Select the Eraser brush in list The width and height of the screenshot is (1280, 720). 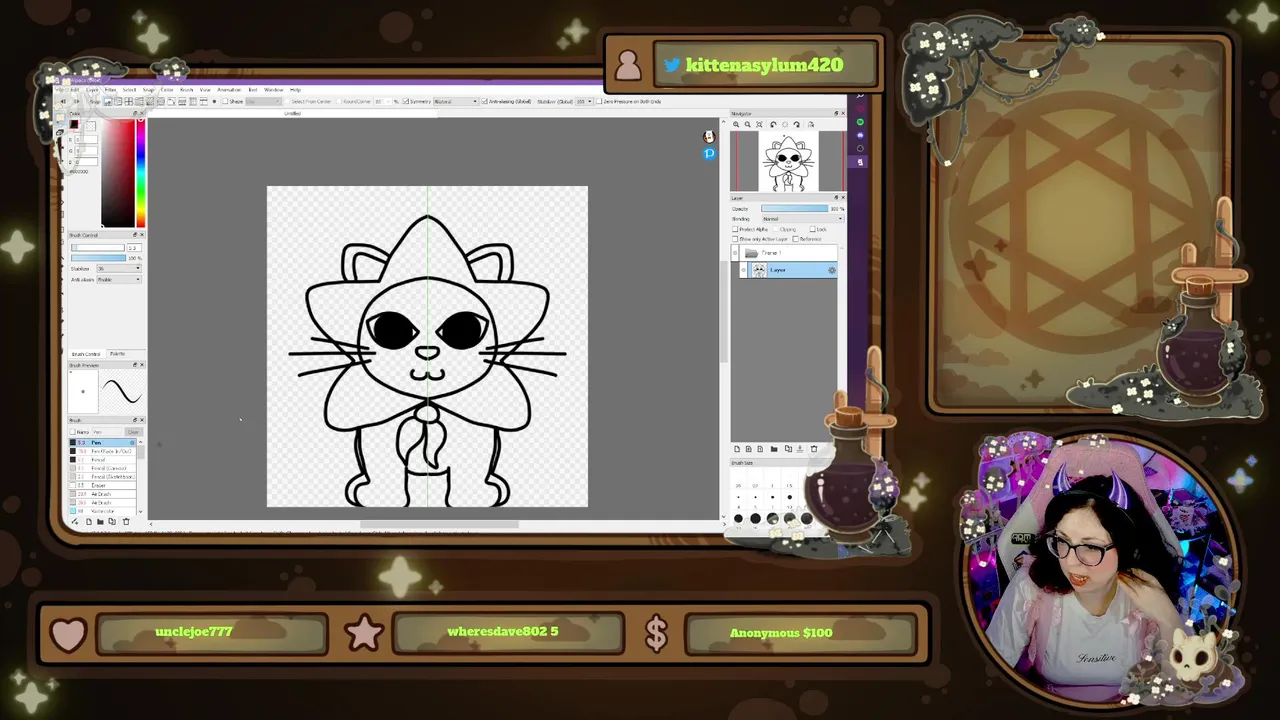[x=102, y=485]
